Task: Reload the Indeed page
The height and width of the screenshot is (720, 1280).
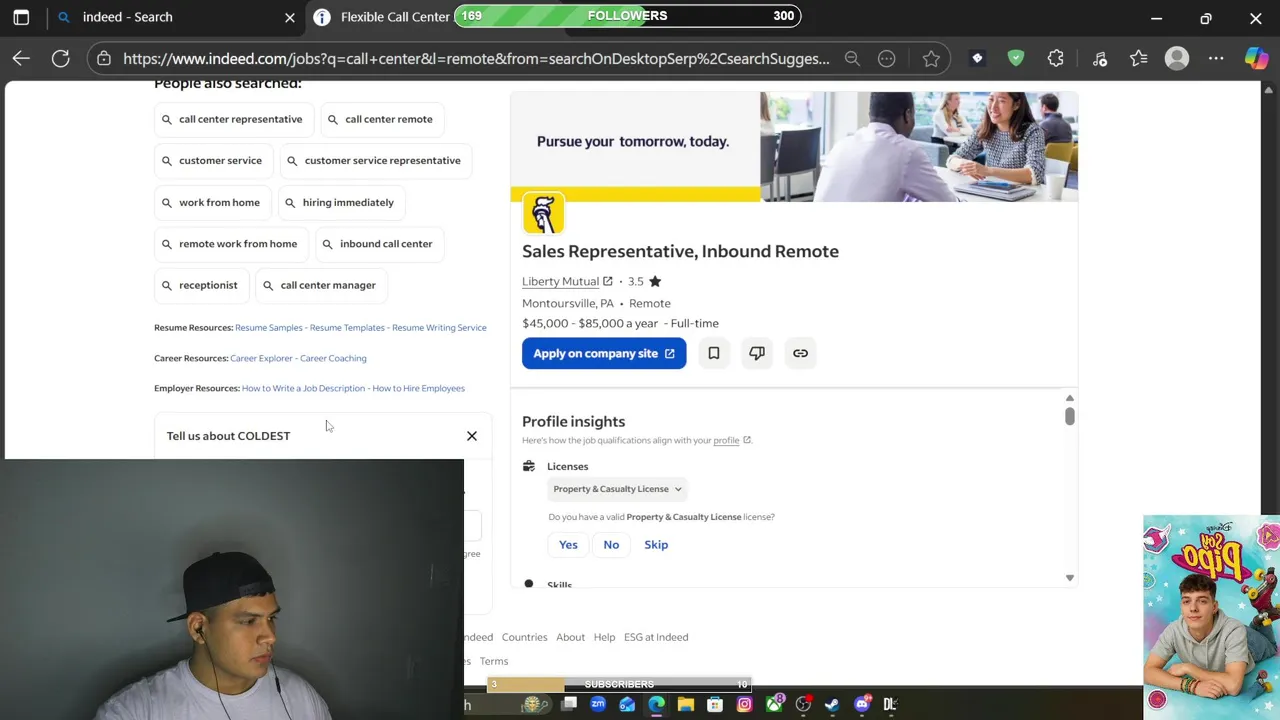Action: (61, 59)
